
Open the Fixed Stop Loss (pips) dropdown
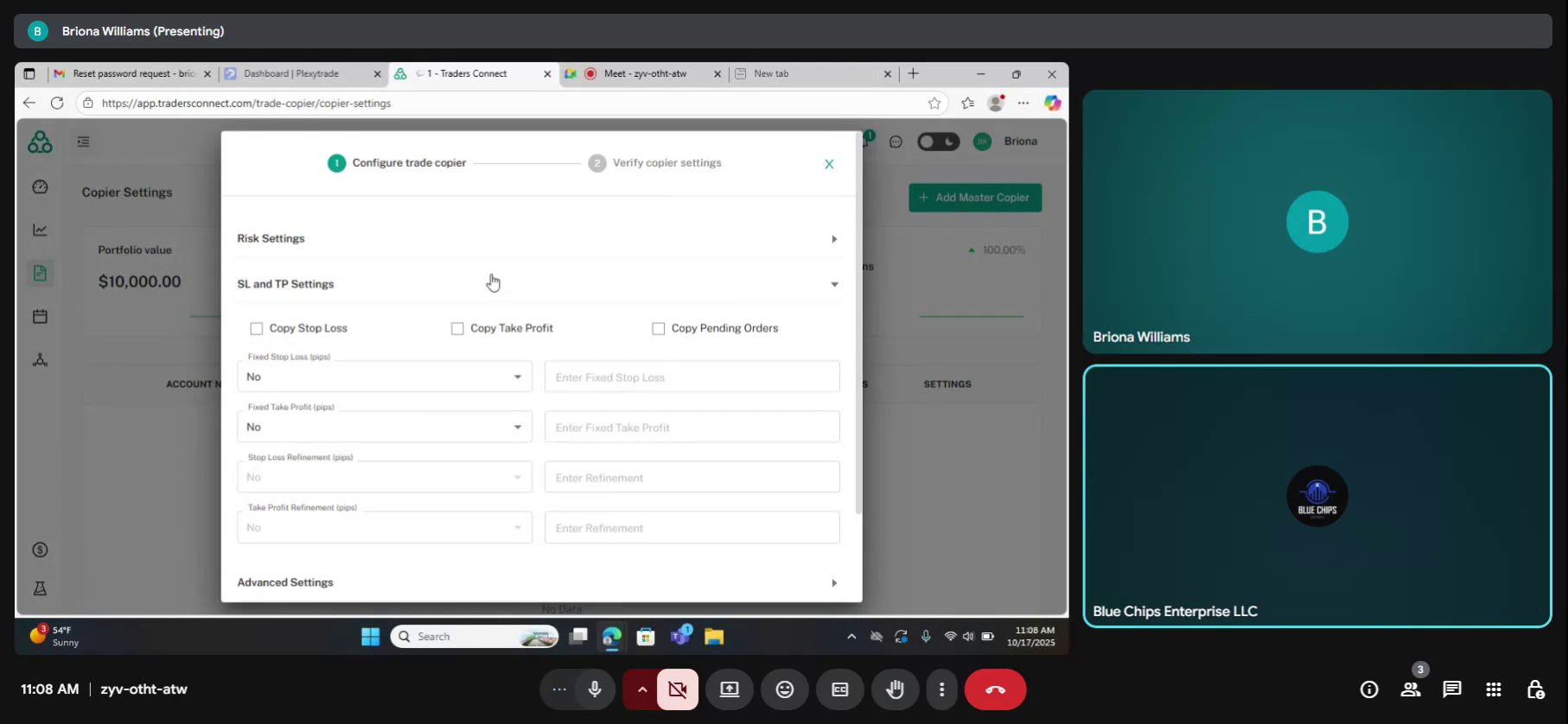click(385, 377)
